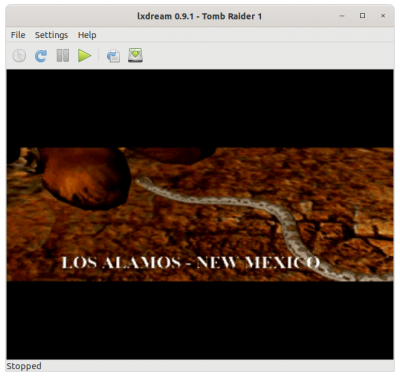Open the File menu
Image resolution: width=400 pixels, height=377 pixels.
(x=18, y=35)
